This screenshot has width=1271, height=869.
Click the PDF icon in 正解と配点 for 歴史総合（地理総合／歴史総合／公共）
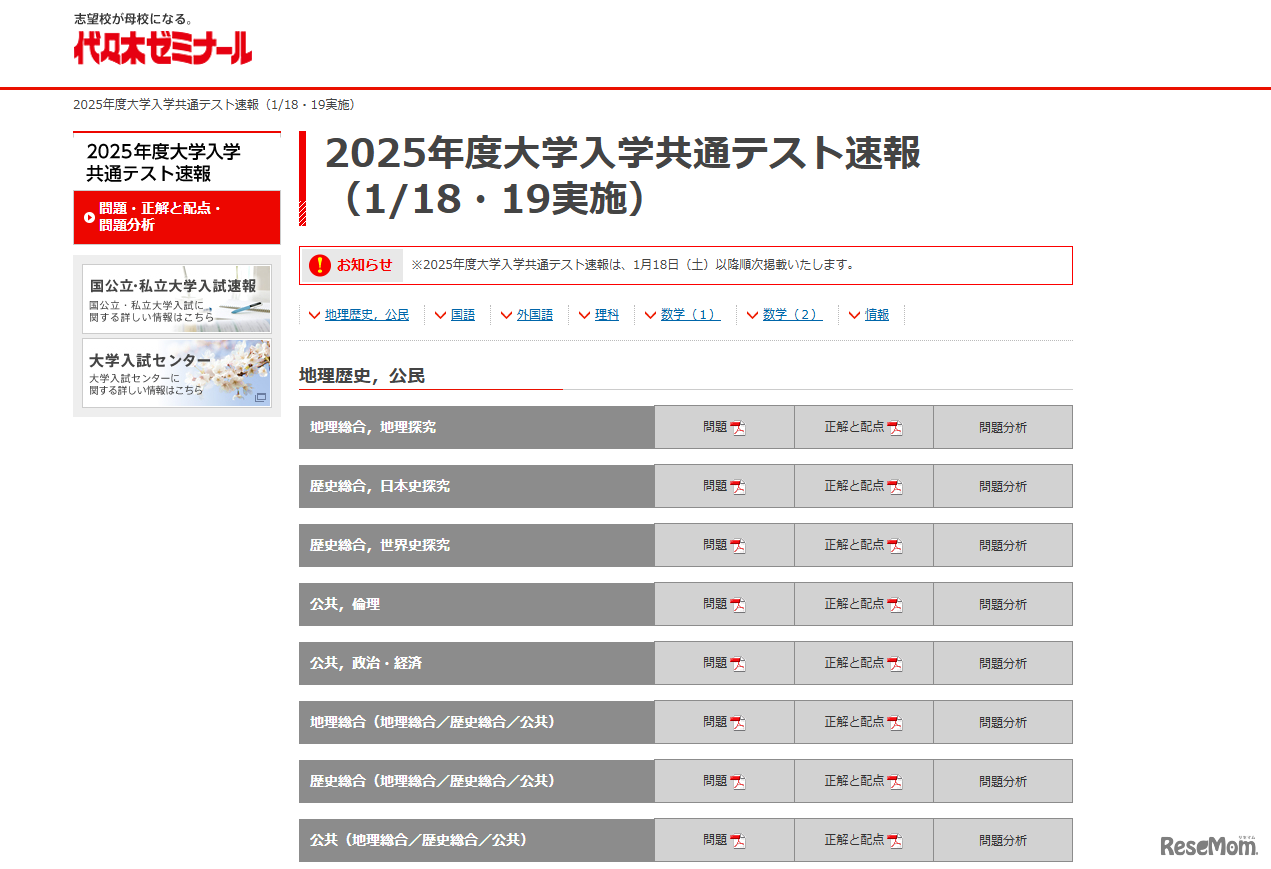pos(897,780)
